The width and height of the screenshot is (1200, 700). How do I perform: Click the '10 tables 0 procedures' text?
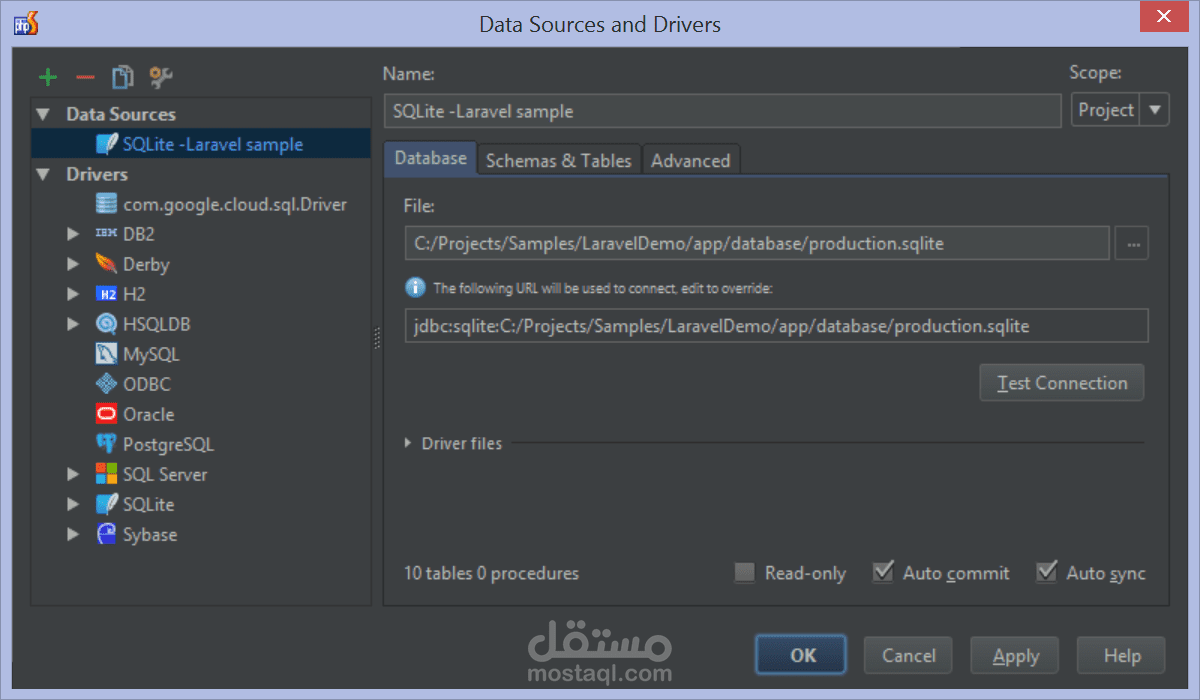coord(491,573)
